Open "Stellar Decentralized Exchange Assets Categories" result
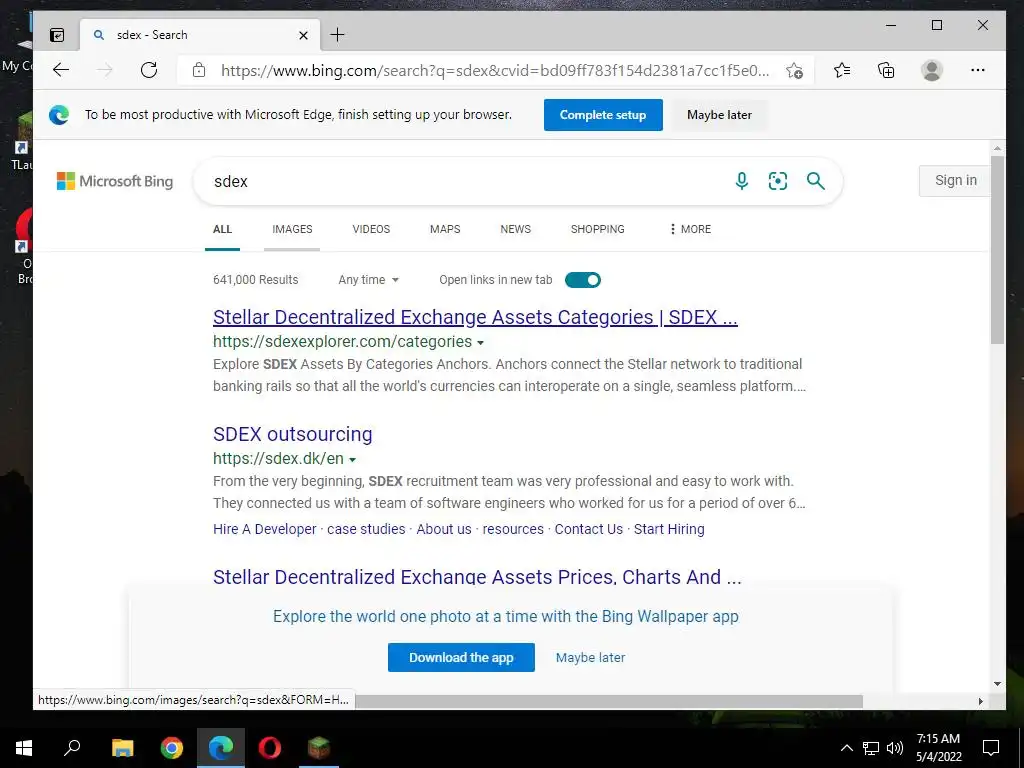The image size is (1024, 768). click(x=475, y=317)
